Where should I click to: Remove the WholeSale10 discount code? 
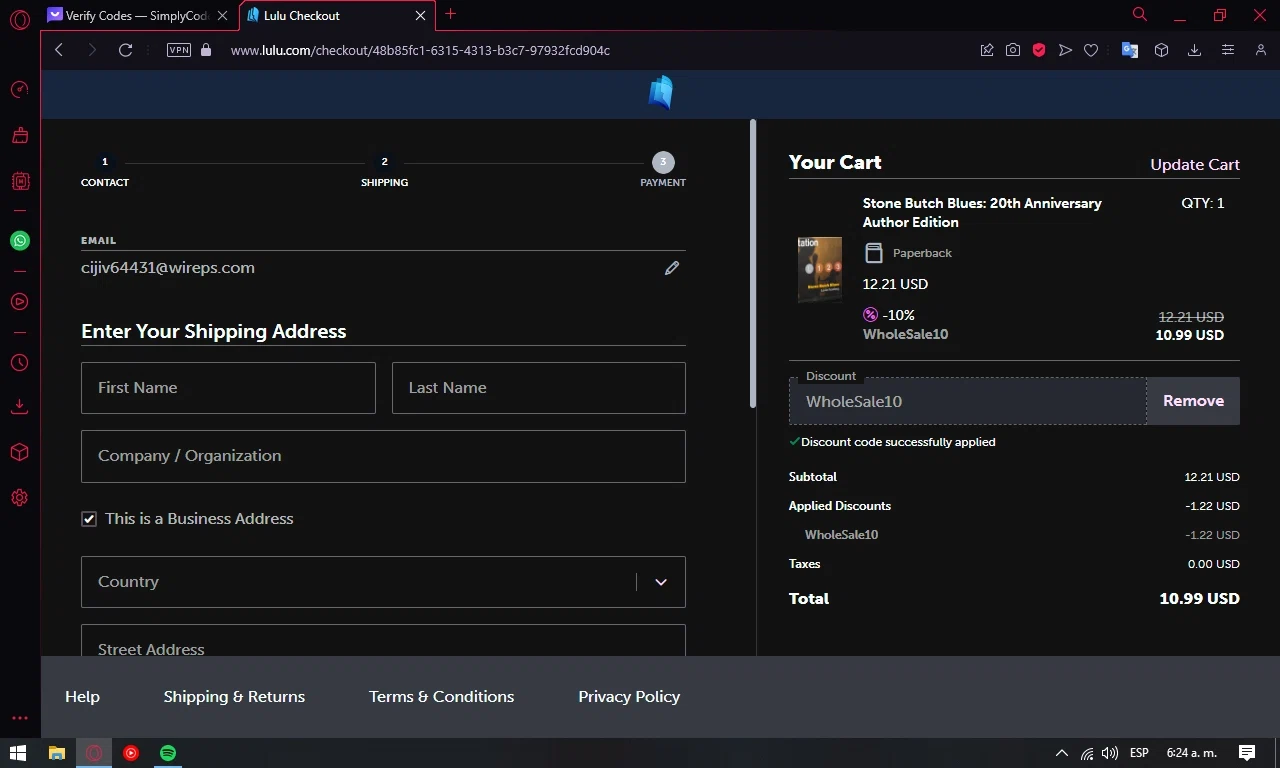pos(1192,401)
